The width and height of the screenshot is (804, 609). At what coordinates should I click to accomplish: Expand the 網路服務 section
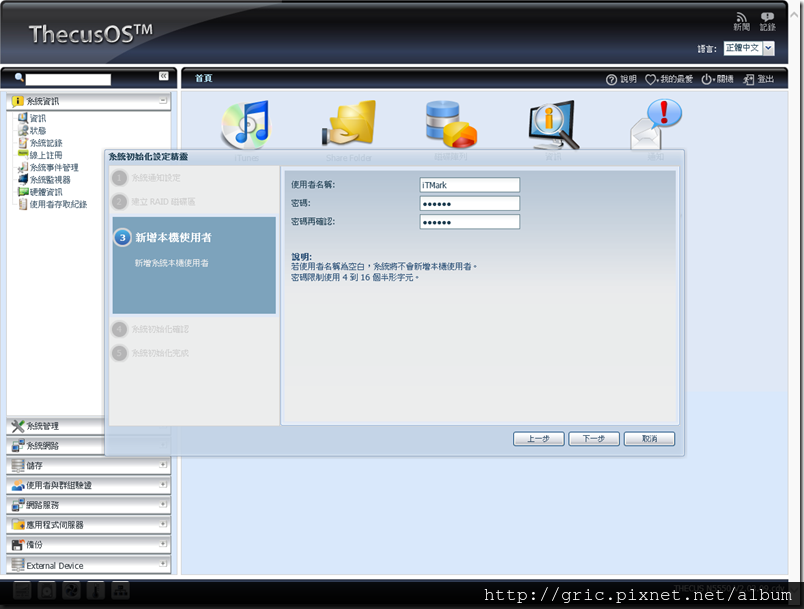click(88, 505)
